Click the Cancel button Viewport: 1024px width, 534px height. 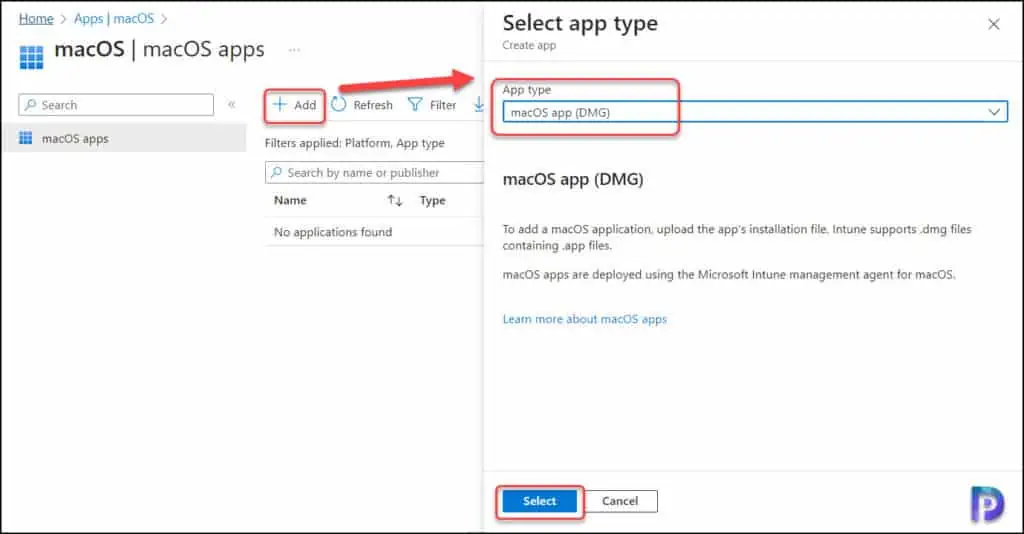(620, 501)
